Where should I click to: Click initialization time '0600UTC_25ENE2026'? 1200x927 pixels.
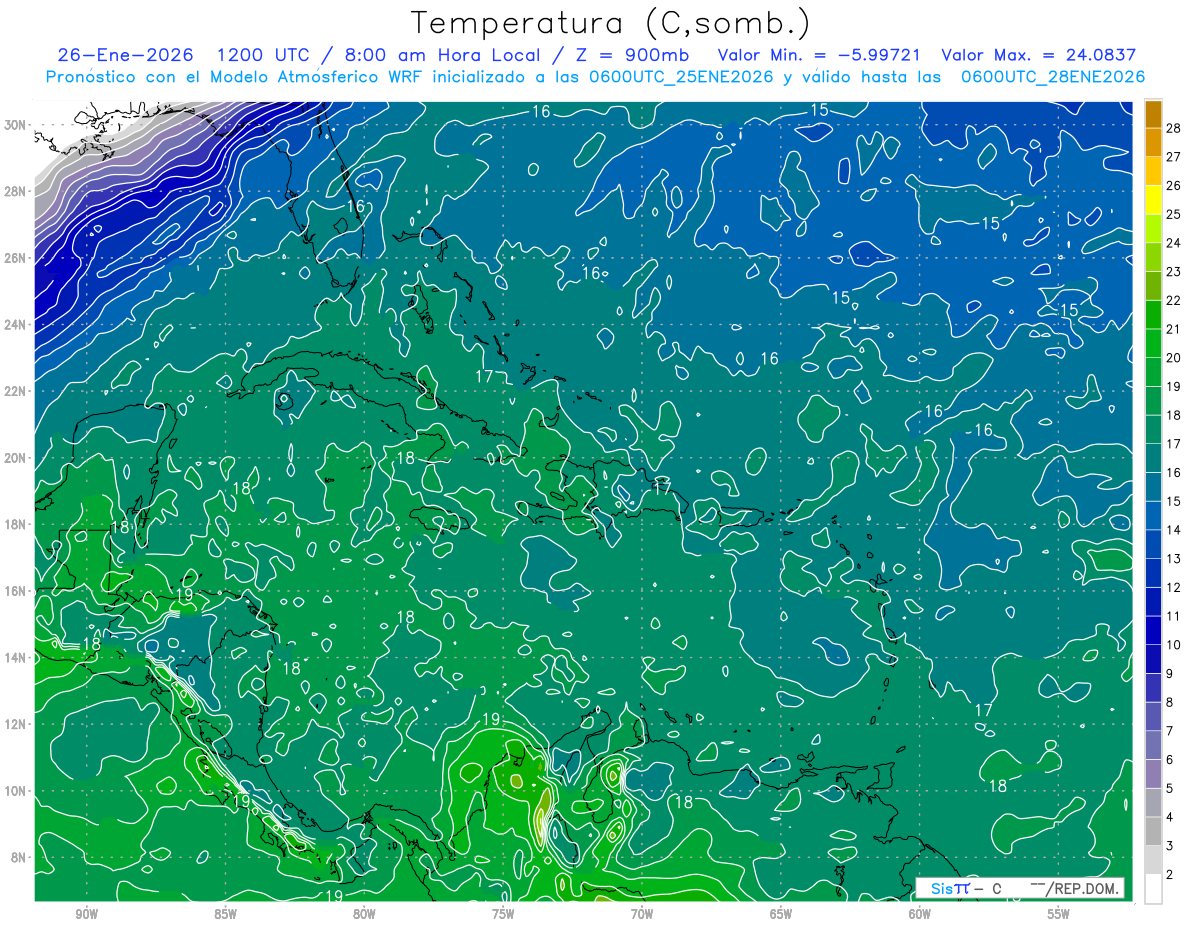point(680,77)
